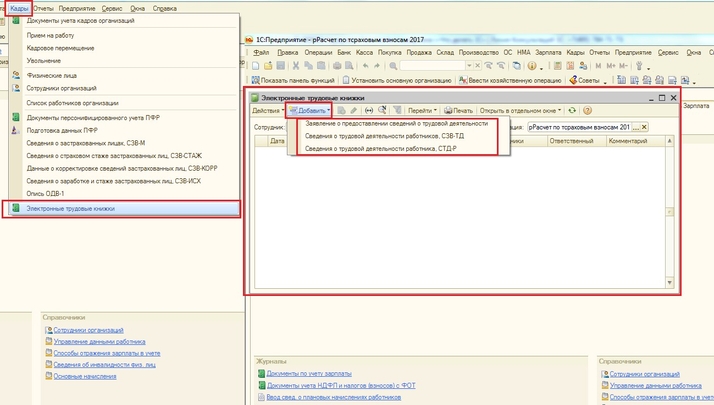Click the organization filter input field
The image size is (714, 405).
click(x=580, y=128)
